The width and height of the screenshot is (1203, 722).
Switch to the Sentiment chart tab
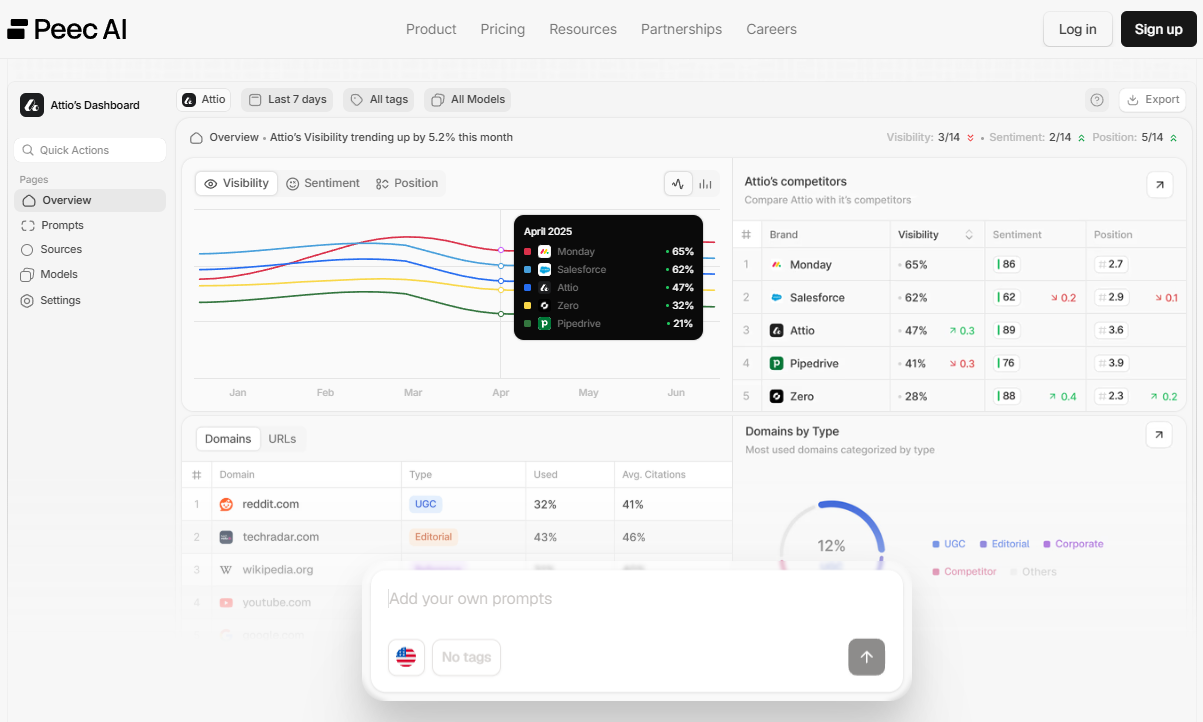pyautogui.click(x=323, y=183)
